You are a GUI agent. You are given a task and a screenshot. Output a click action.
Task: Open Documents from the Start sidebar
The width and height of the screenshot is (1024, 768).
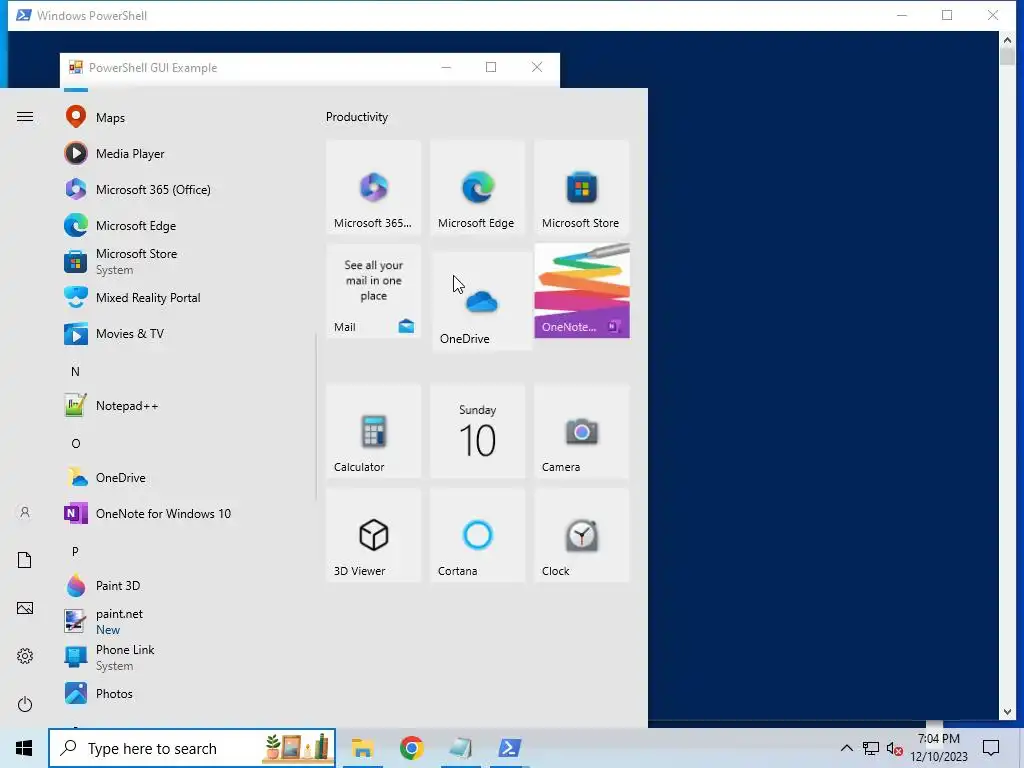[25, 560]
